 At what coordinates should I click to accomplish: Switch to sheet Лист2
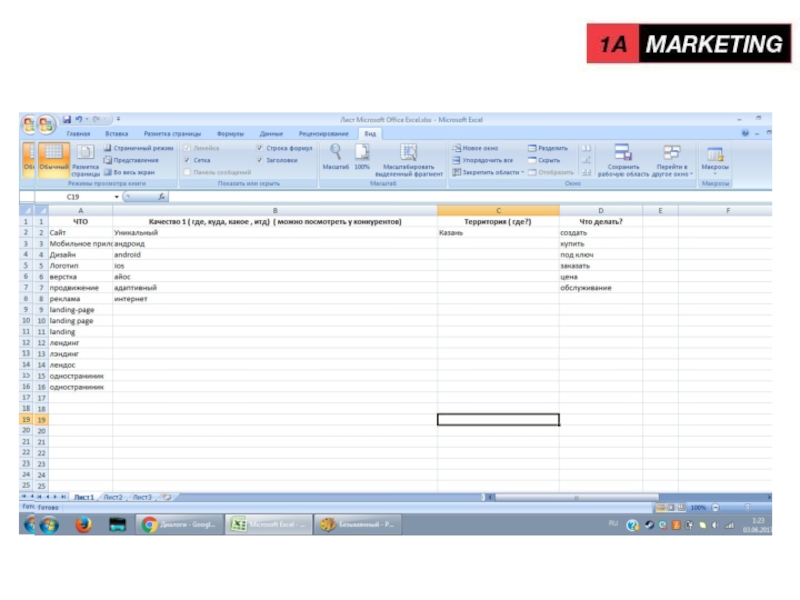(113, 497)
